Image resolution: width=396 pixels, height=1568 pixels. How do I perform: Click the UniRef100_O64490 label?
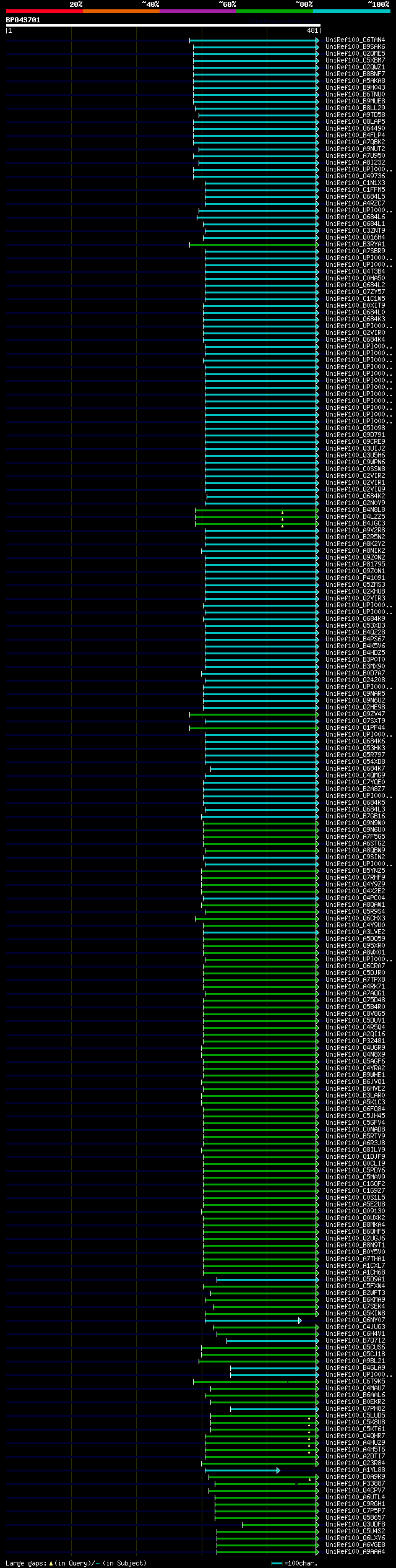coord(355,129)
